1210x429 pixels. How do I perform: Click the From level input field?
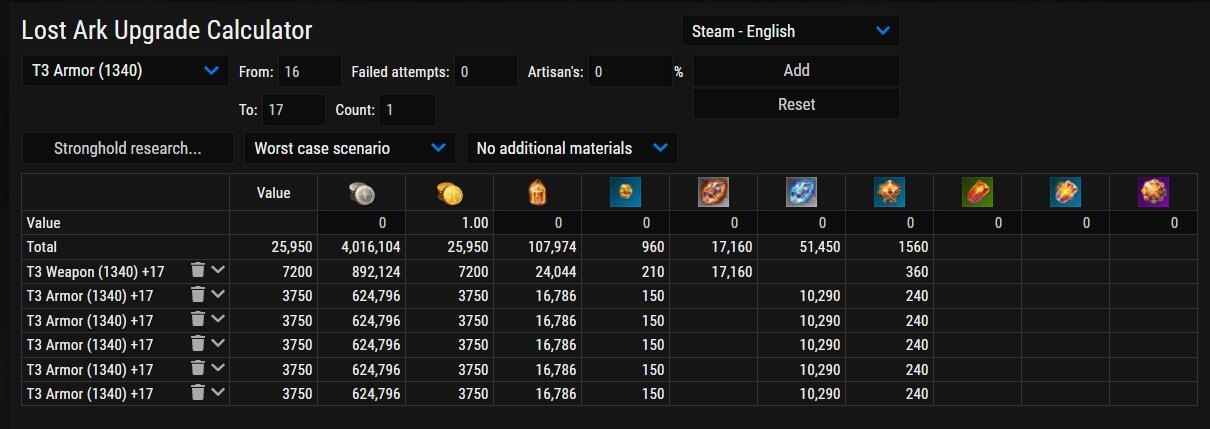(309, 72)
